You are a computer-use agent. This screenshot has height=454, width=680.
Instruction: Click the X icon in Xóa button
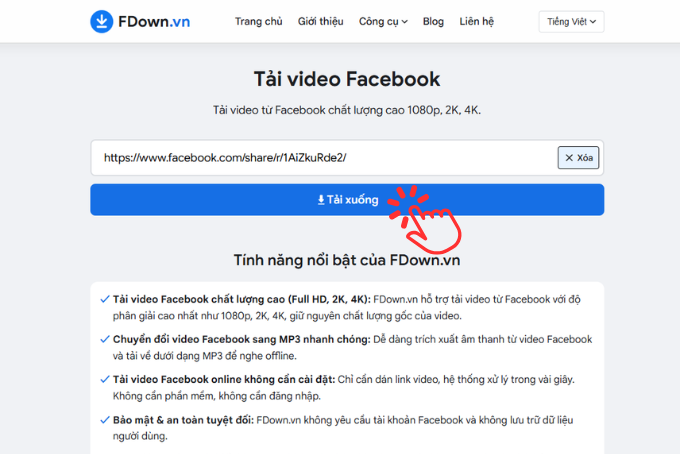coord(569,158)
